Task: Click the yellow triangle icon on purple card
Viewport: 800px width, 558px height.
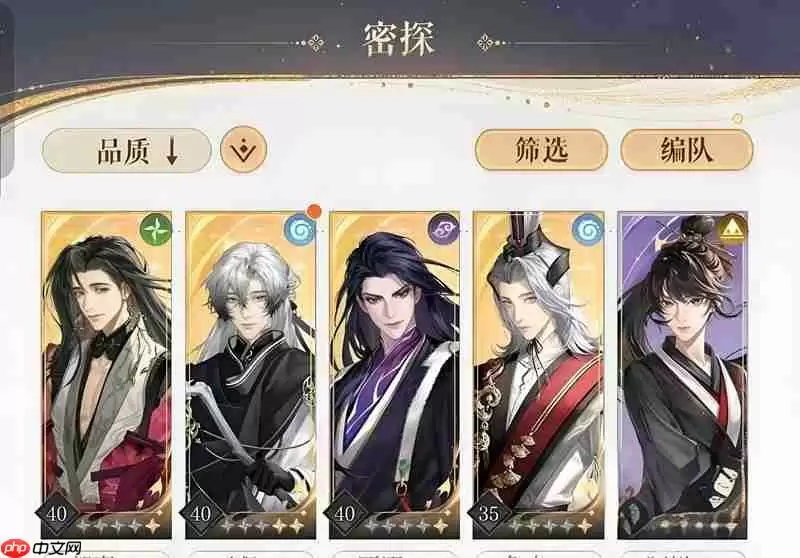Action: tap(732, 230)
